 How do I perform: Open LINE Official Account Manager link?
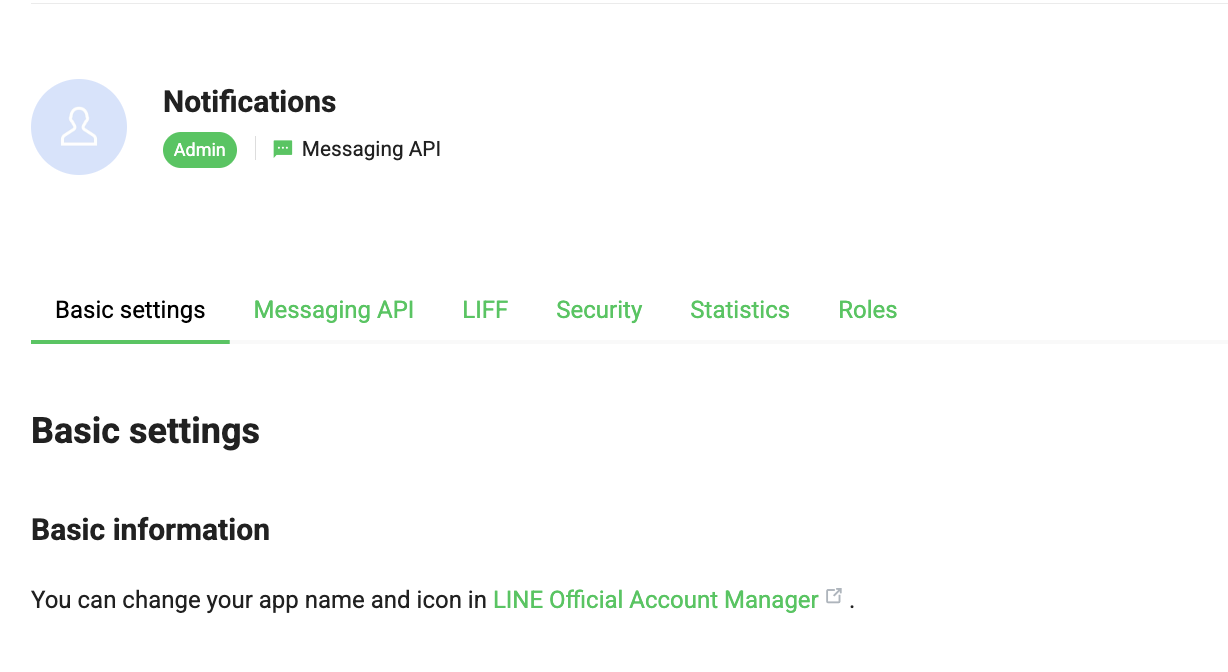pyautogui.click(x=655, y=600)
